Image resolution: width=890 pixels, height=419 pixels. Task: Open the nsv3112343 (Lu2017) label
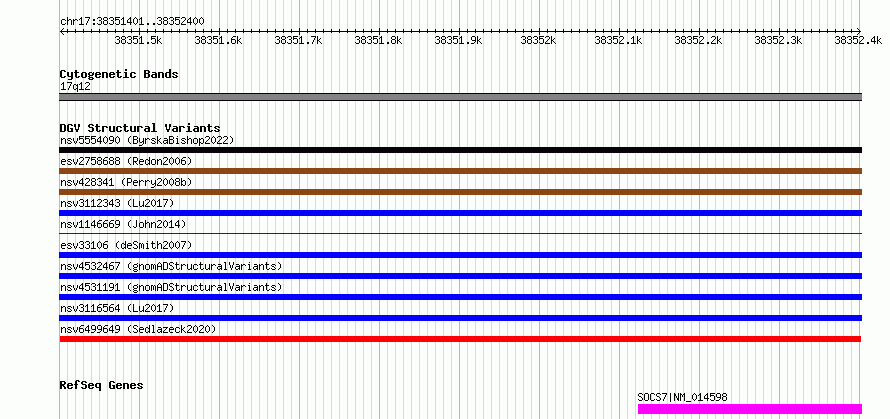point(117,203)
